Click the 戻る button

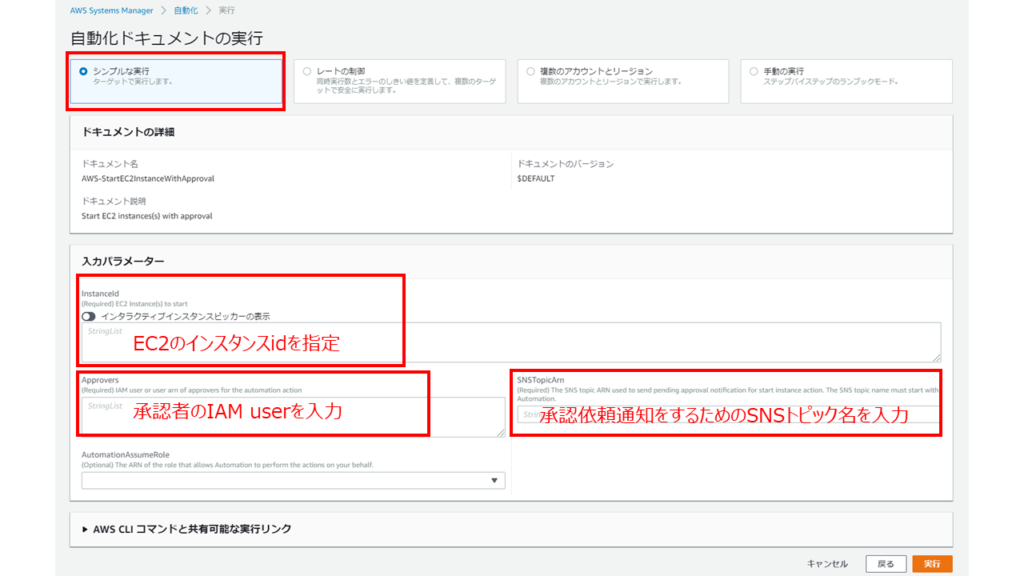886,564
